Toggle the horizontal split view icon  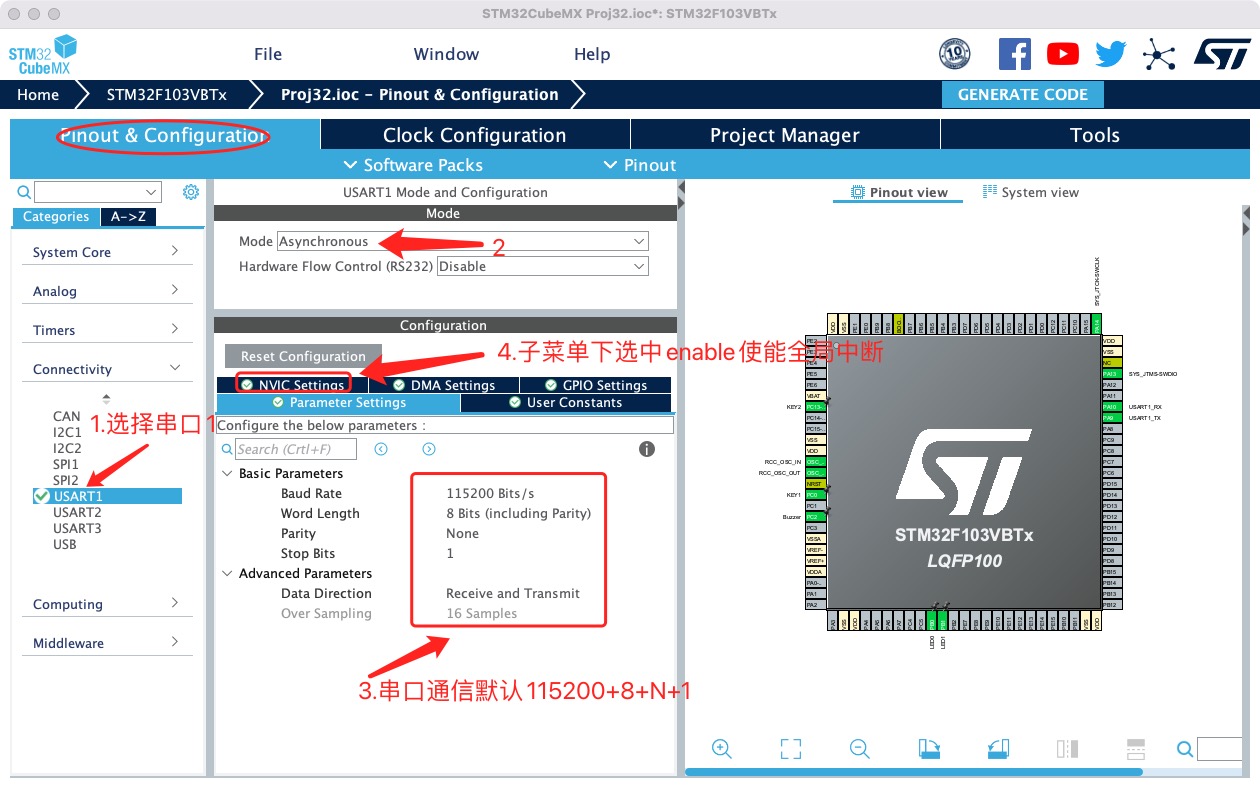(1135, 748)
